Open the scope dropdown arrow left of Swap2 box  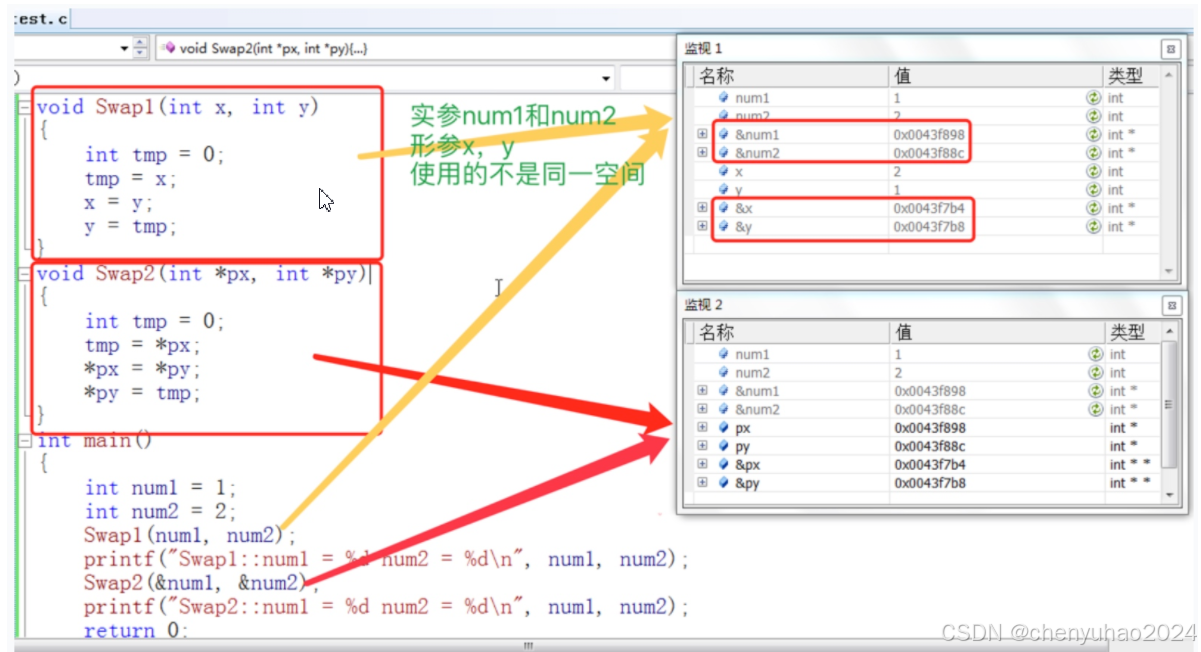pyautogui.click(x=124, y=48)
